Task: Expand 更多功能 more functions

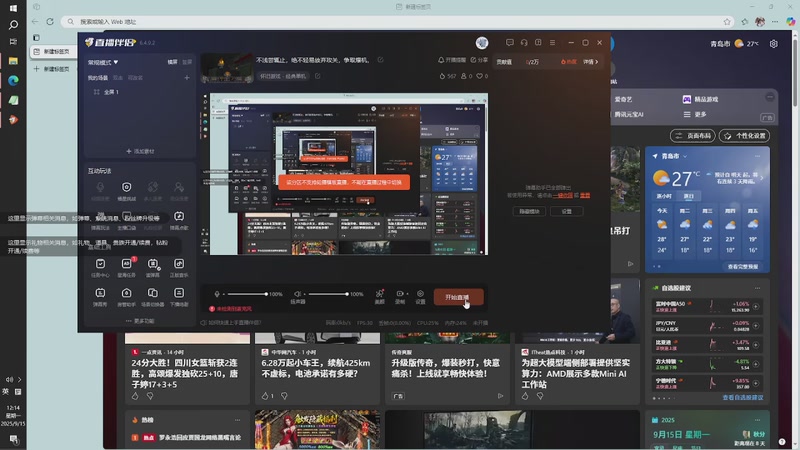Action: point(140,321)
